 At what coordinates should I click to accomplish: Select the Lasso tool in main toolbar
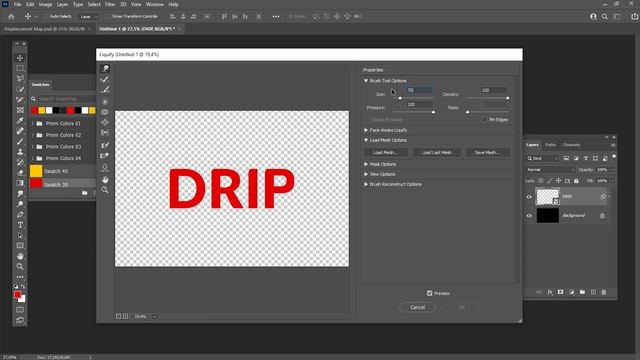pyautogui.click(x=20, y=78)
